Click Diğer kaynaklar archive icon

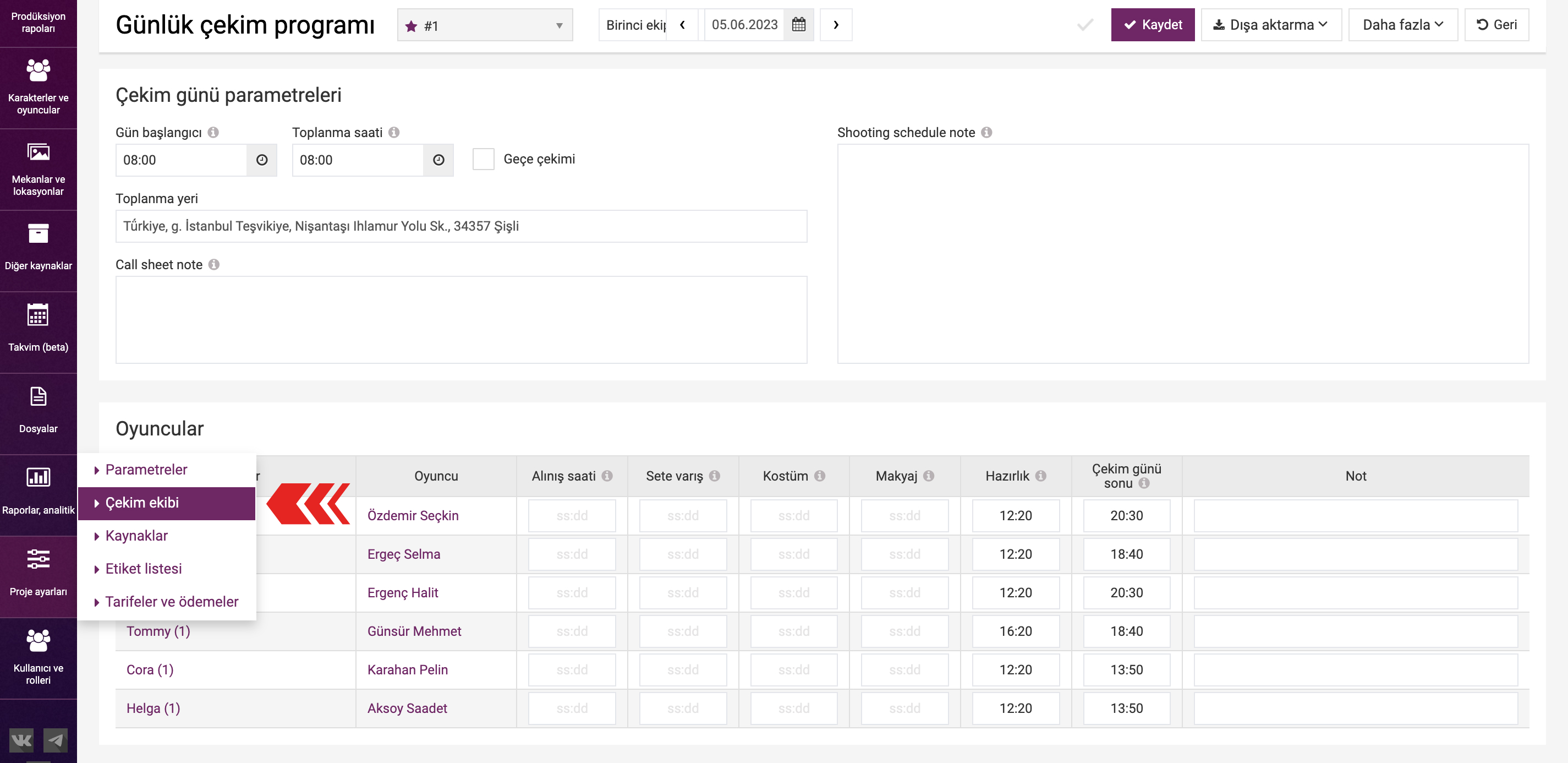(38, 233)
